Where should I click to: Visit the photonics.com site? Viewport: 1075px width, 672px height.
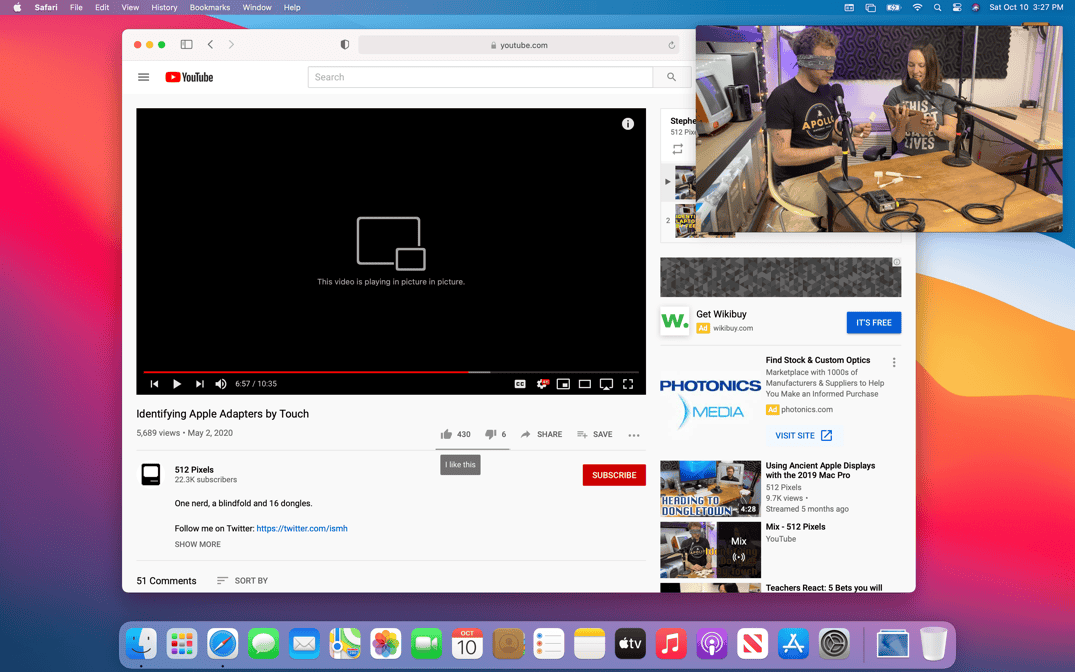(x=804, y=435)
